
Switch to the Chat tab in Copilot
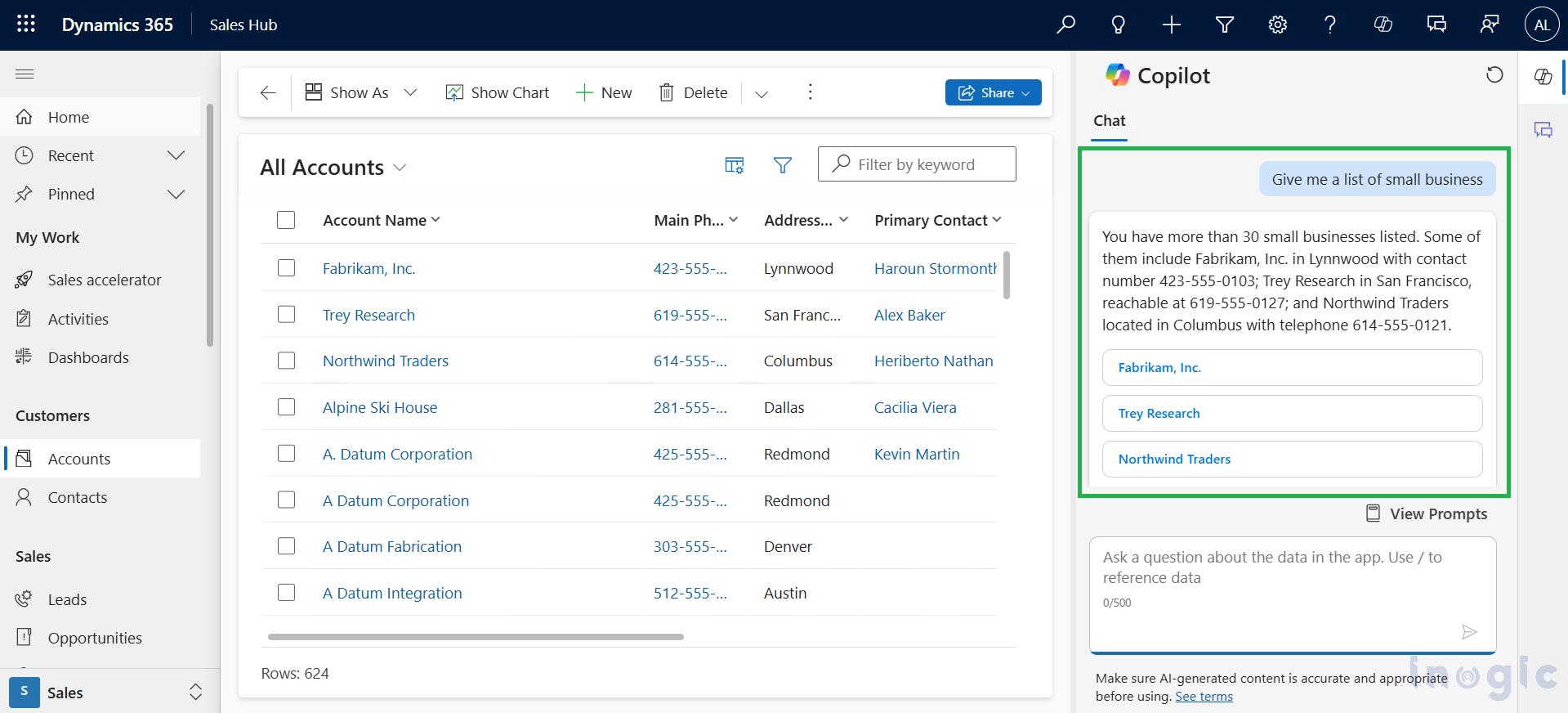point(1110,121)
